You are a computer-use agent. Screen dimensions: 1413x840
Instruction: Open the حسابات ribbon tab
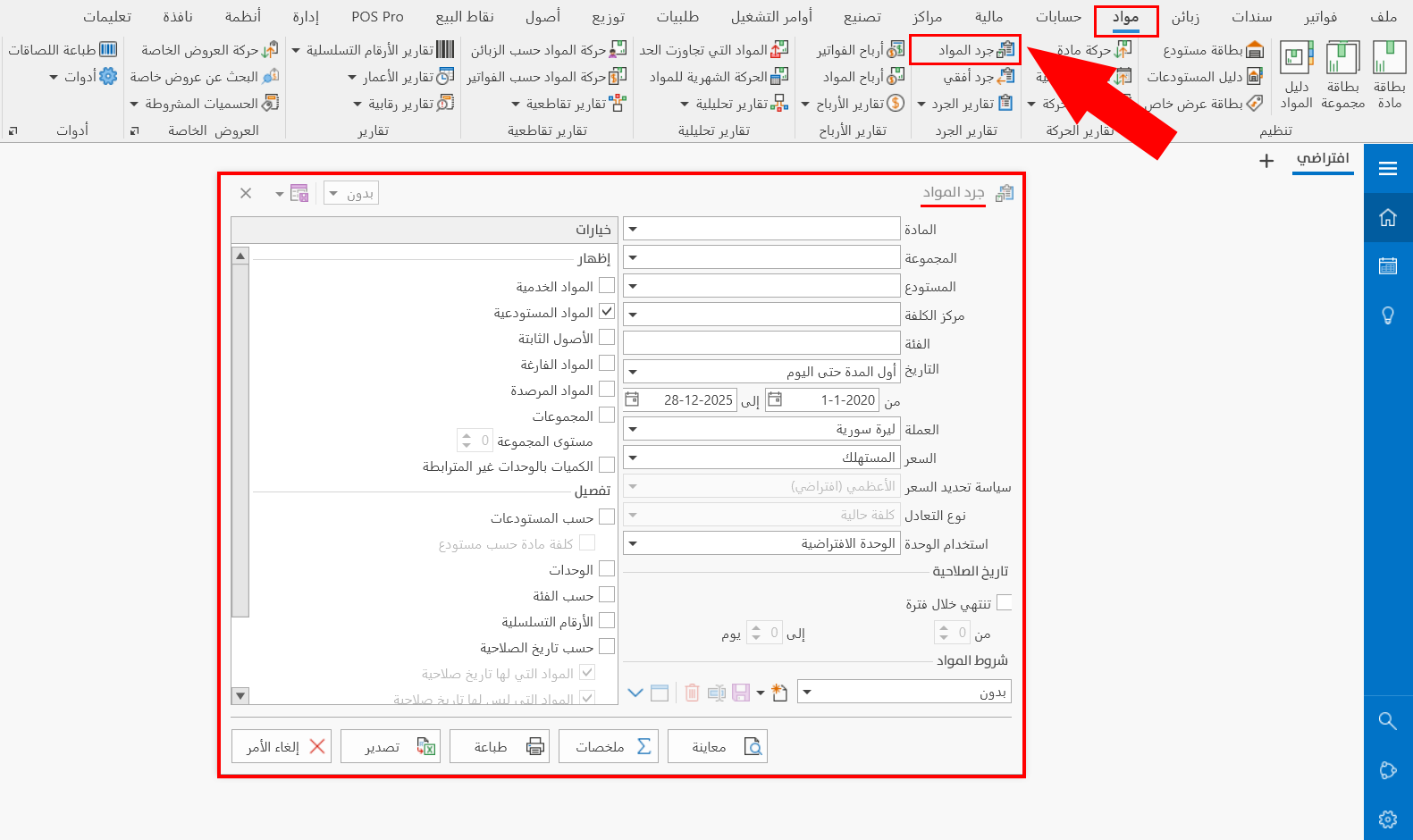(x=1058, y=16)
